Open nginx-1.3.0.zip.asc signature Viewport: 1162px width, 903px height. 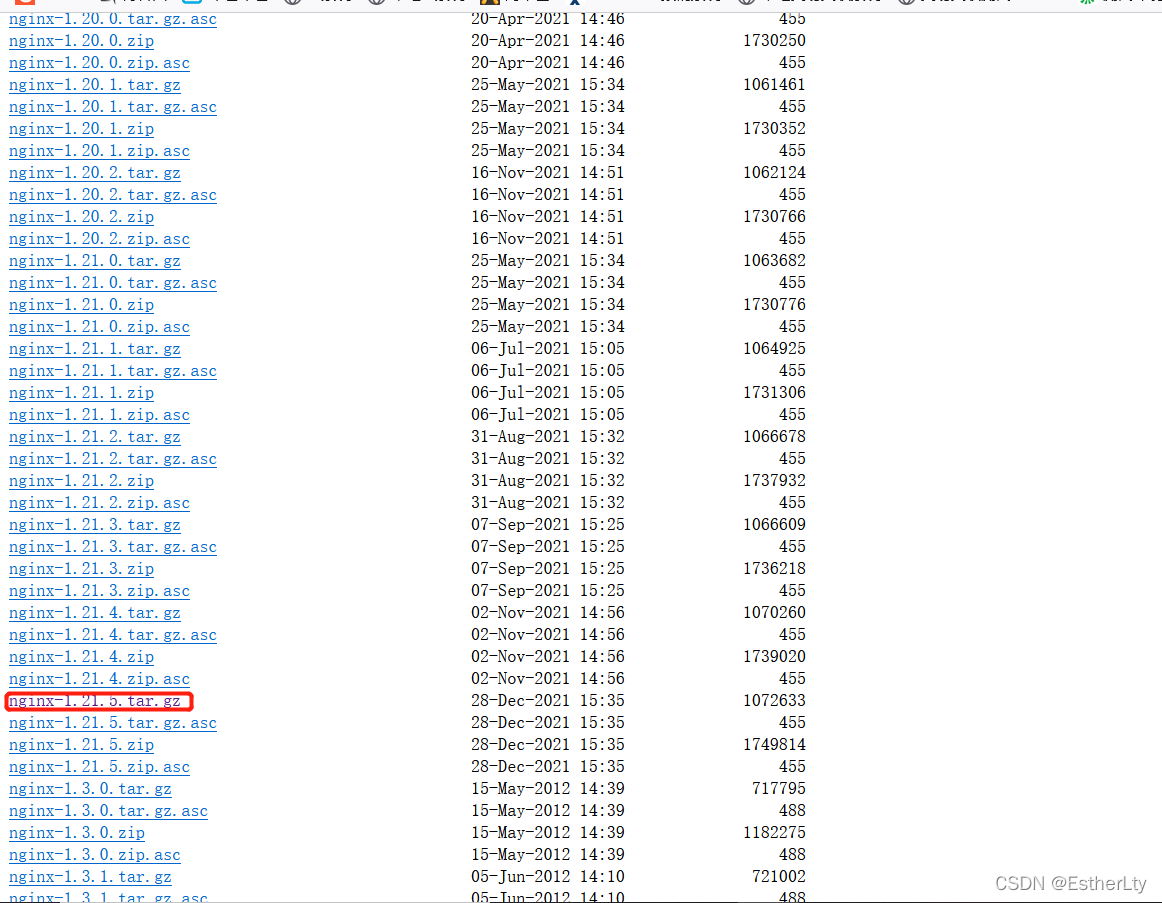pyautogui.click(x=94, y=855)
